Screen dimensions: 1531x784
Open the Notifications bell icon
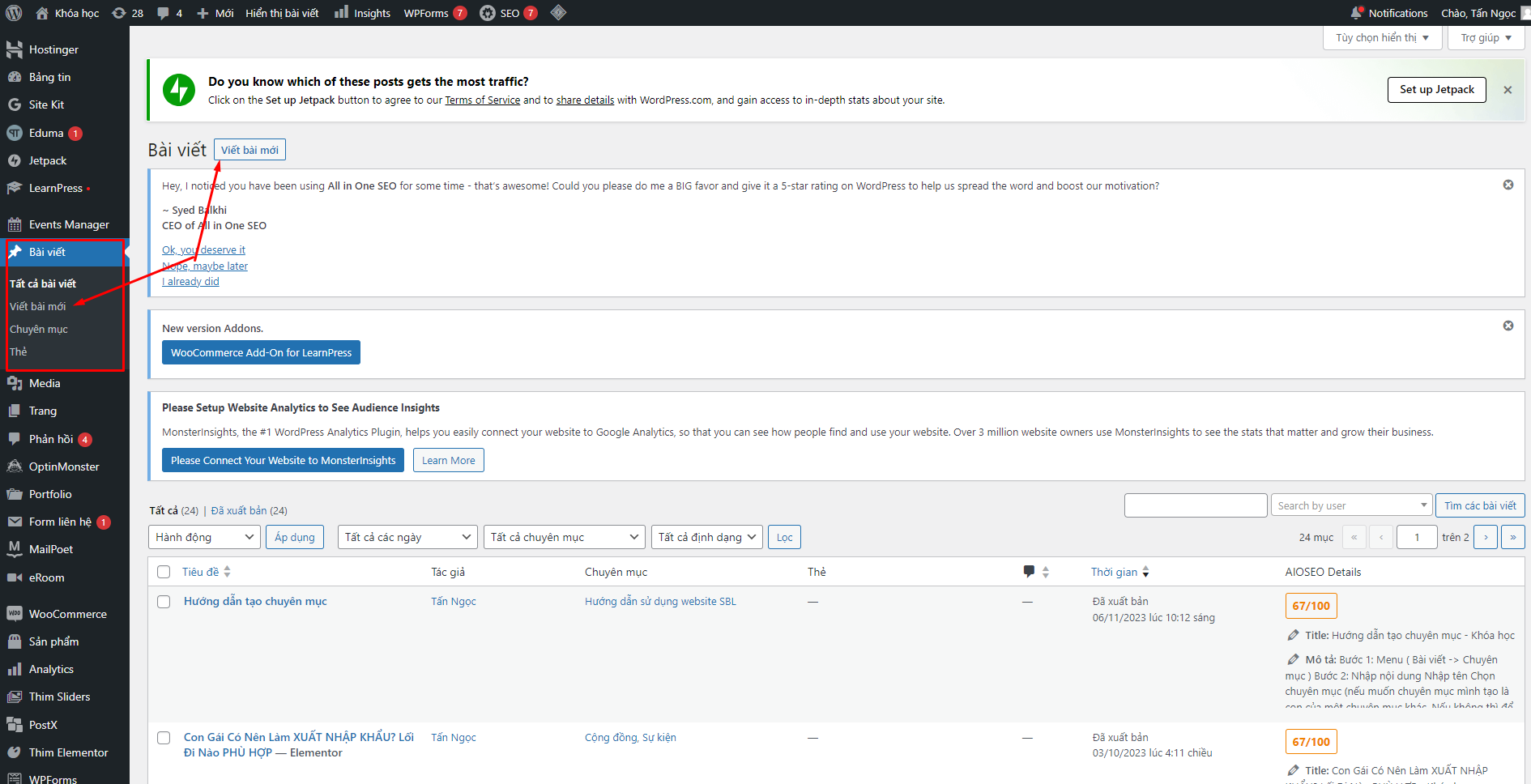point(1357,12)
